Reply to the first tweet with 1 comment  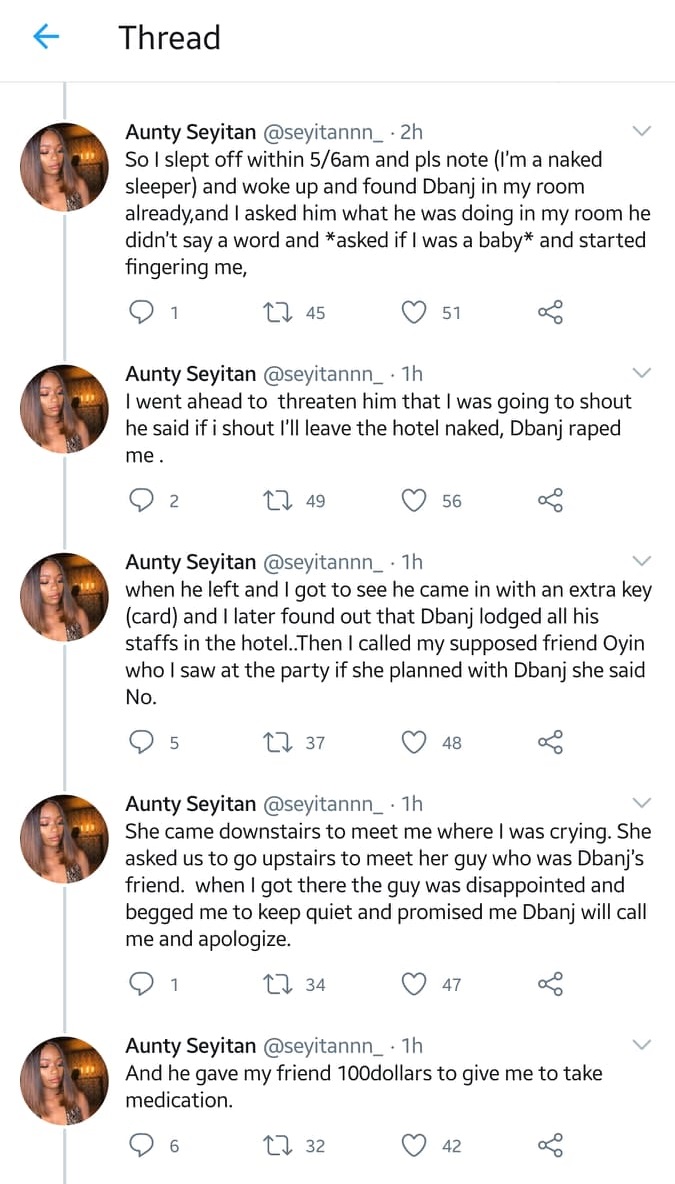[145, 313]
